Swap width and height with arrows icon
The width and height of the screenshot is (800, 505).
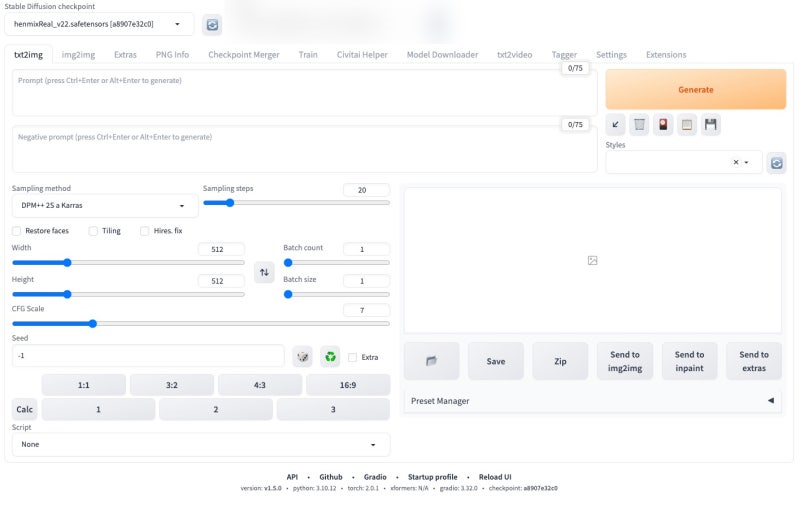tap(264, 272)
